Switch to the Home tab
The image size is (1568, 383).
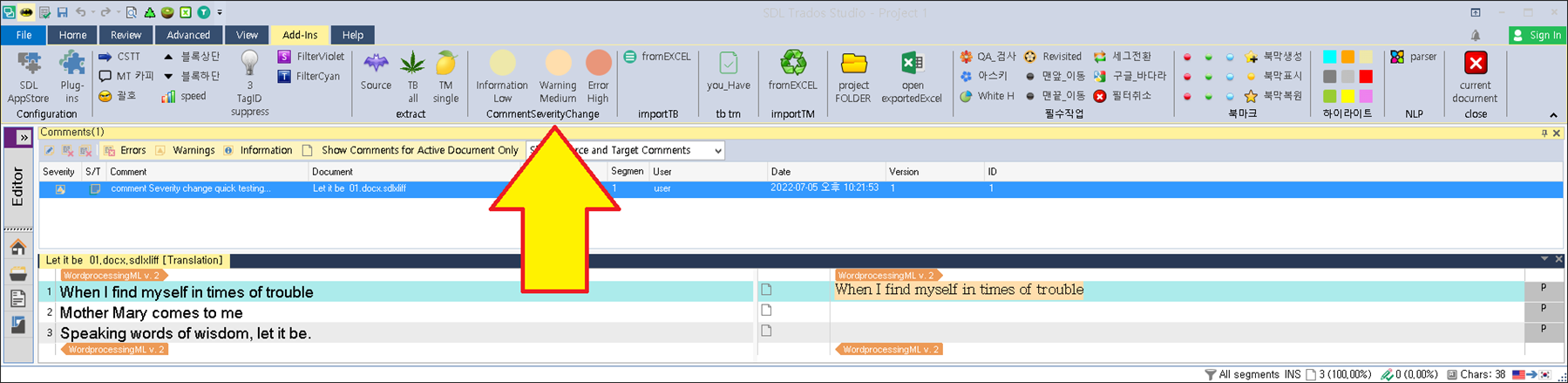click(x=72, y=35)
